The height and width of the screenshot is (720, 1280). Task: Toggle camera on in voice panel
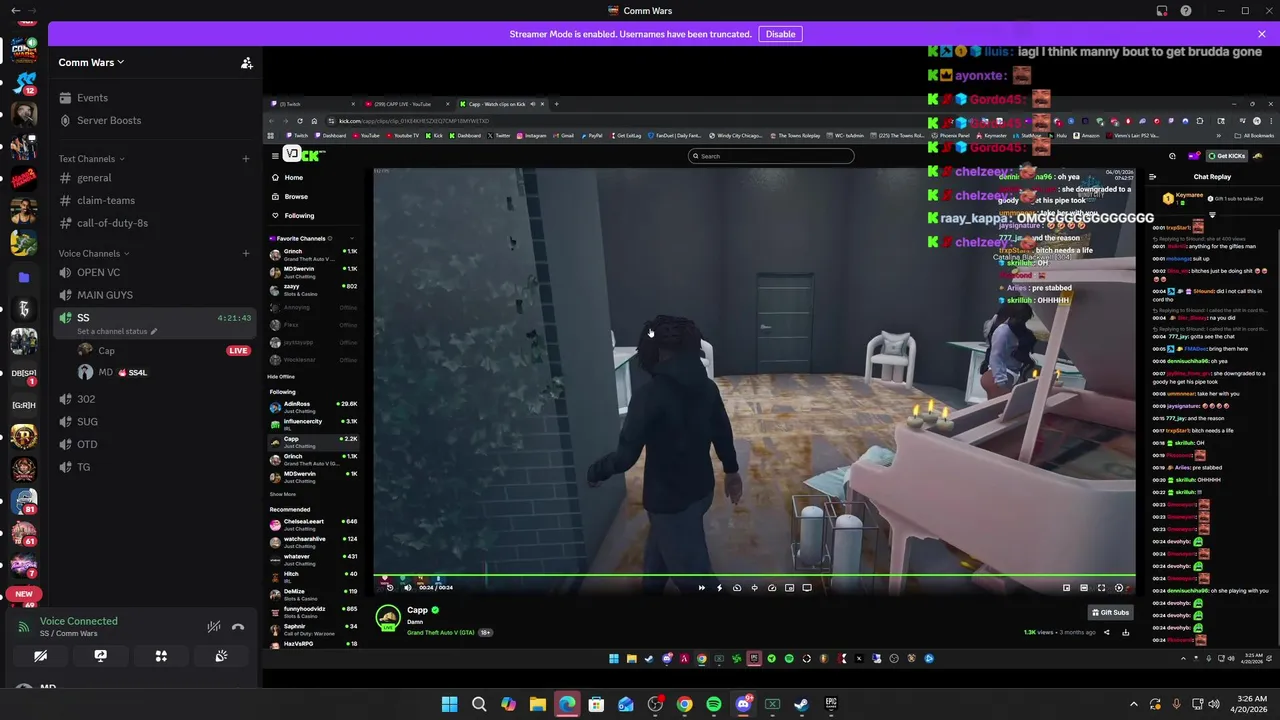point(41,656)
